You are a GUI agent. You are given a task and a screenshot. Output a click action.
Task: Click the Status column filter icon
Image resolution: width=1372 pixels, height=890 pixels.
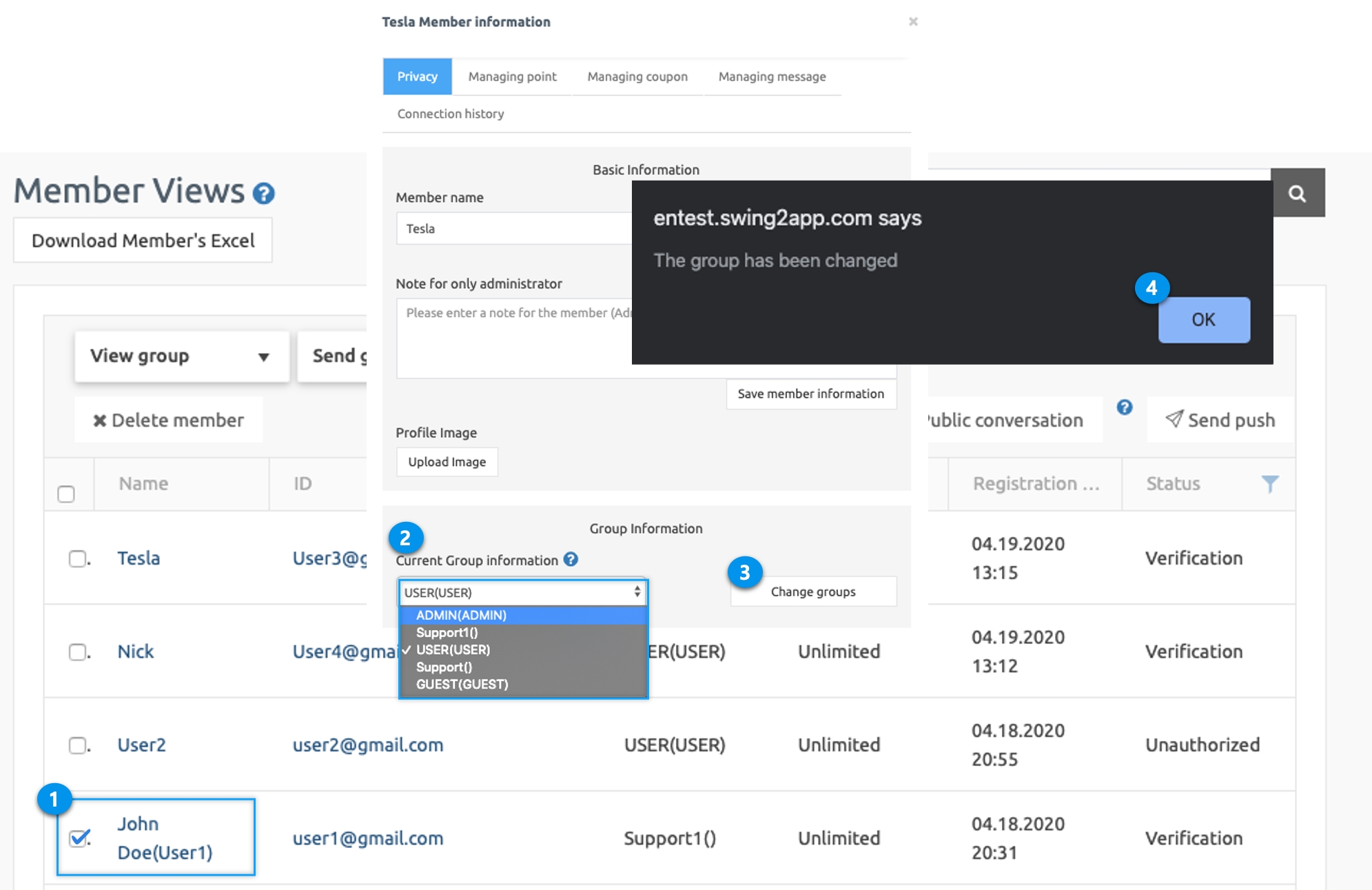click(1270, 483)
